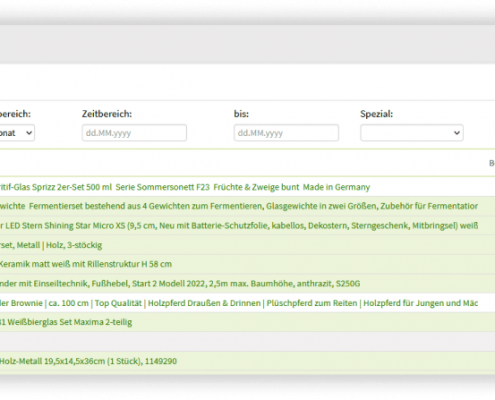This screenshot has width=495, height=400.
Task: Open the Weißbierglas Set Maxima link
Action: pyautogui.click(x=66, y=322)
